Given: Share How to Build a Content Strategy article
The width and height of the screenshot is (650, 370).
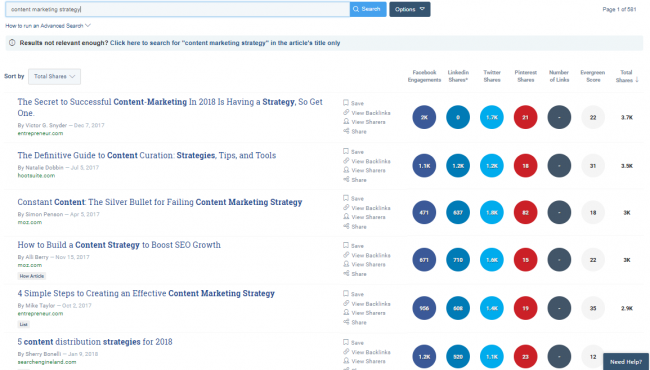Looking at the screenshot, I should point(355,274).
